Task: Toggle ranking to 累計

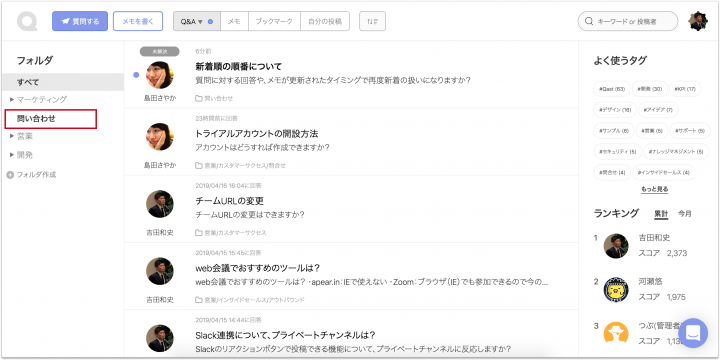Action: coord(661,214)
